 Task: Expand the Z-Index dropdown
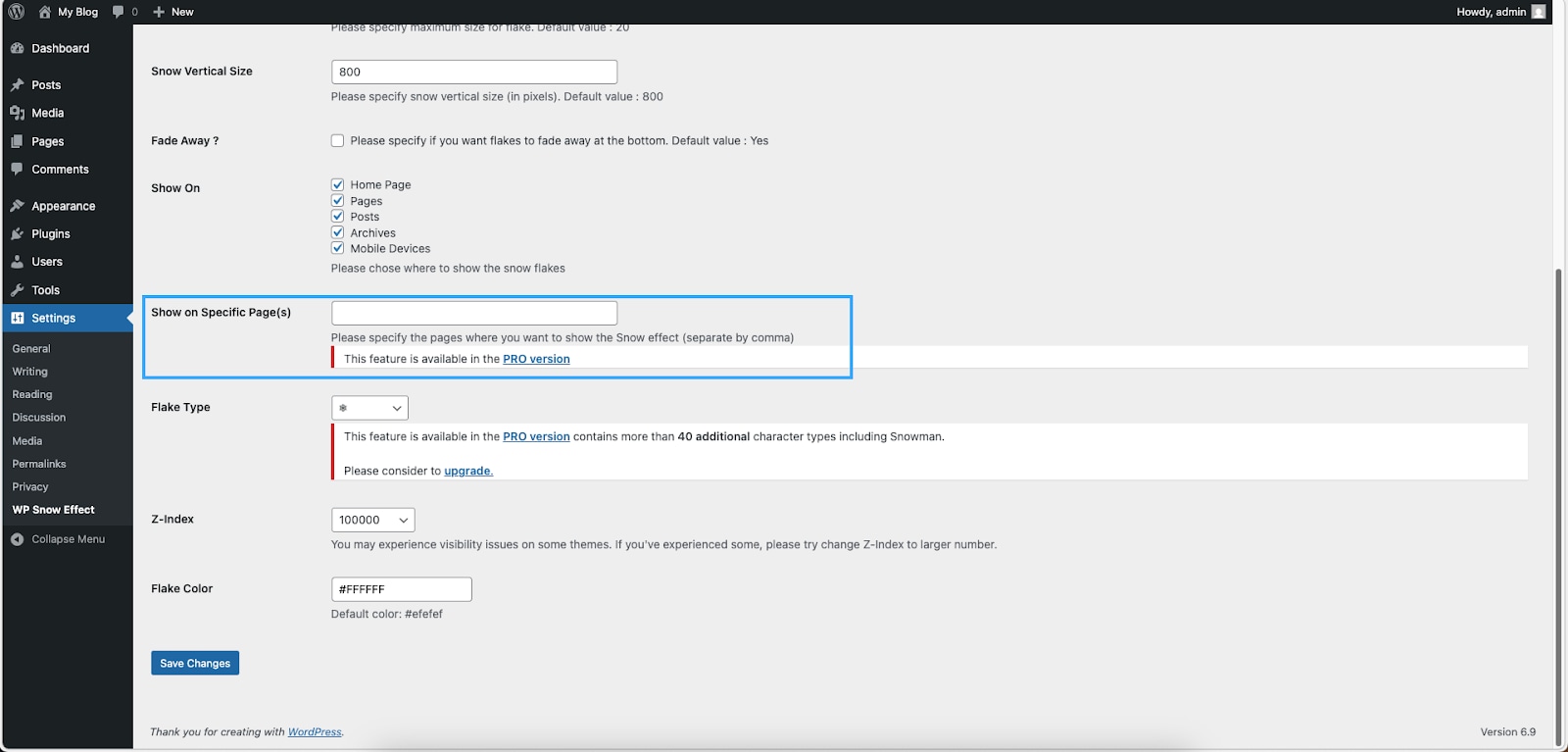(x=372, y=521)
